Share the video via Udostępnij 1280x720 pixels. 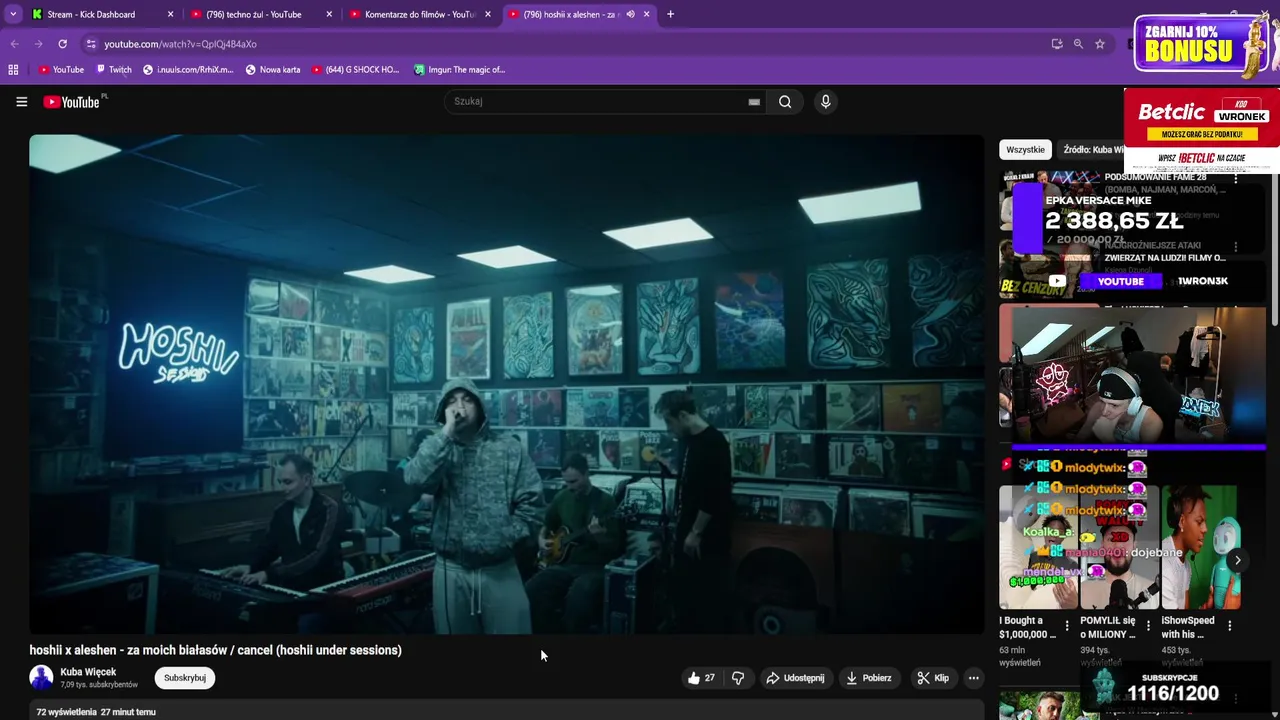click(795, 678)
